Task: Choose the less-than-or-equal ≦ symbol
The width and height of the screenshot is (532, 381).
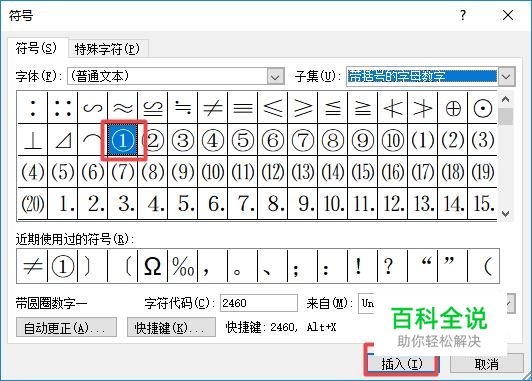Action: click(332, 108)
